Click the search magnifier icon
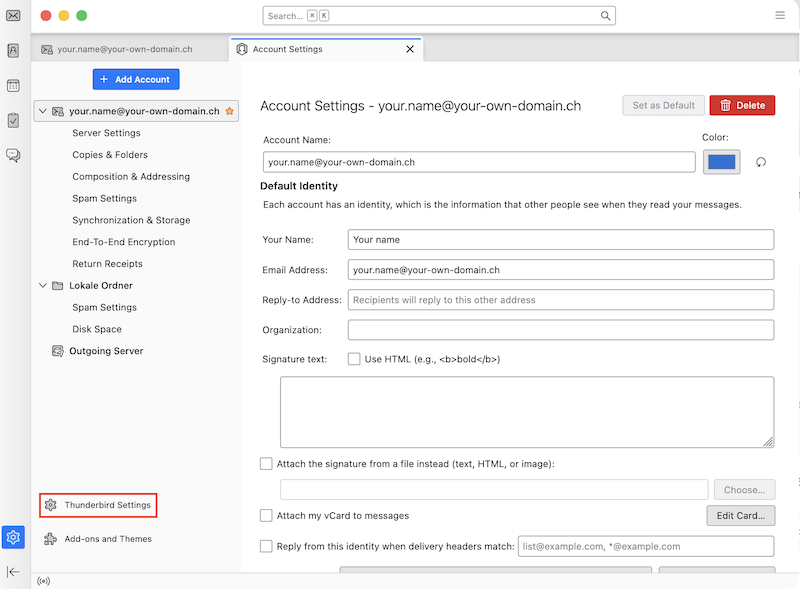The image size is (800, 589). pyautogui.click(x=605, y=16)
